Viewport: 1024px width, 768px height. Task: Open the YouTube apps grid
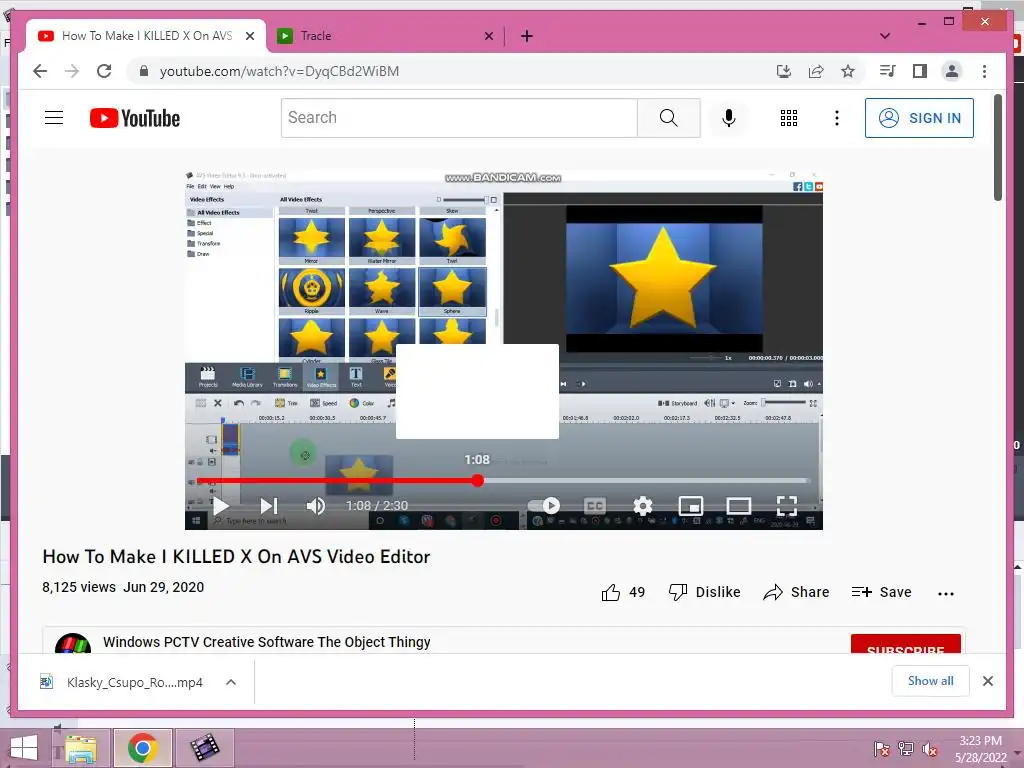[789, 118]
